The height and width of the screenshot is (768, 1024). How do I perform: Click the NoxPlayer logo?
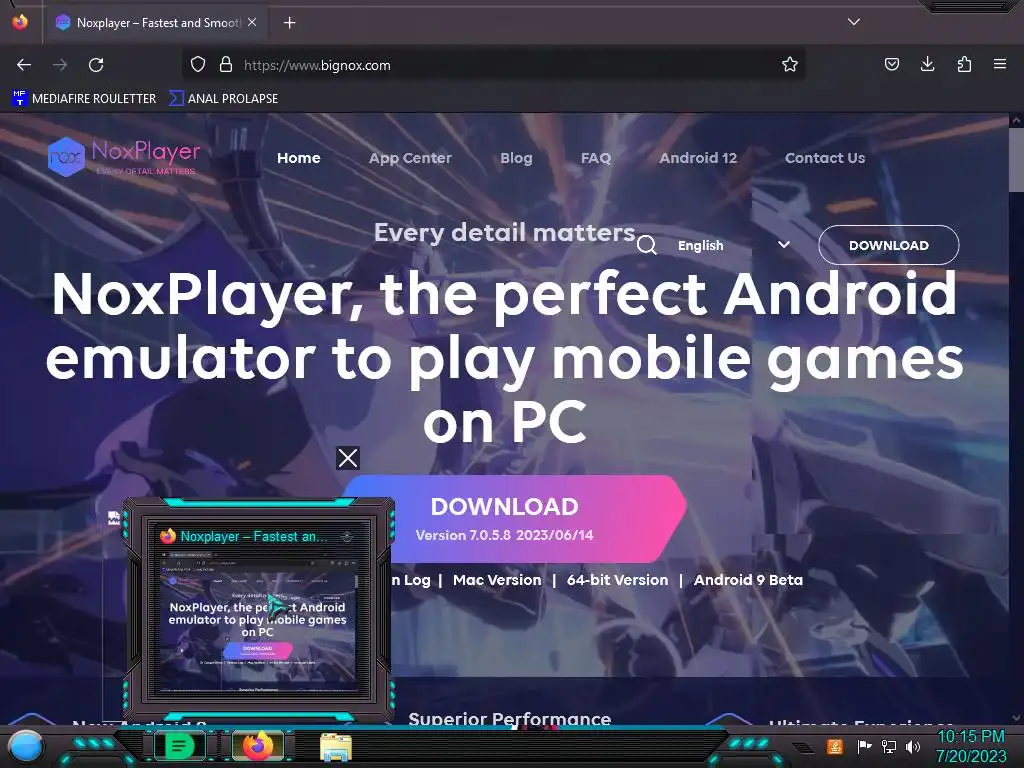click(124, 157)
